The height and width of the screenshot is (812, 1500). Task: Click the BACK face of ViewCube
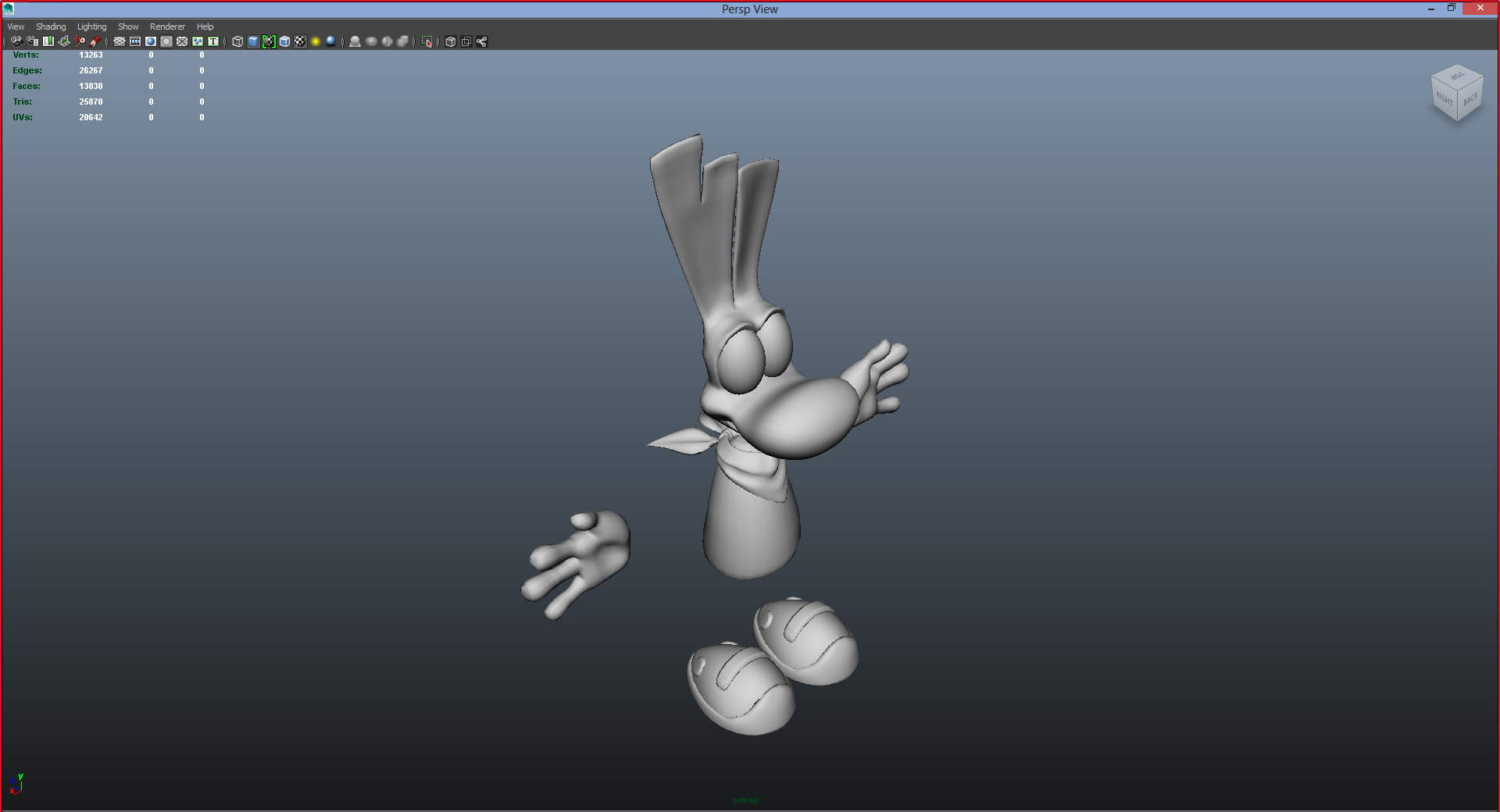[x=1470, y=99]
